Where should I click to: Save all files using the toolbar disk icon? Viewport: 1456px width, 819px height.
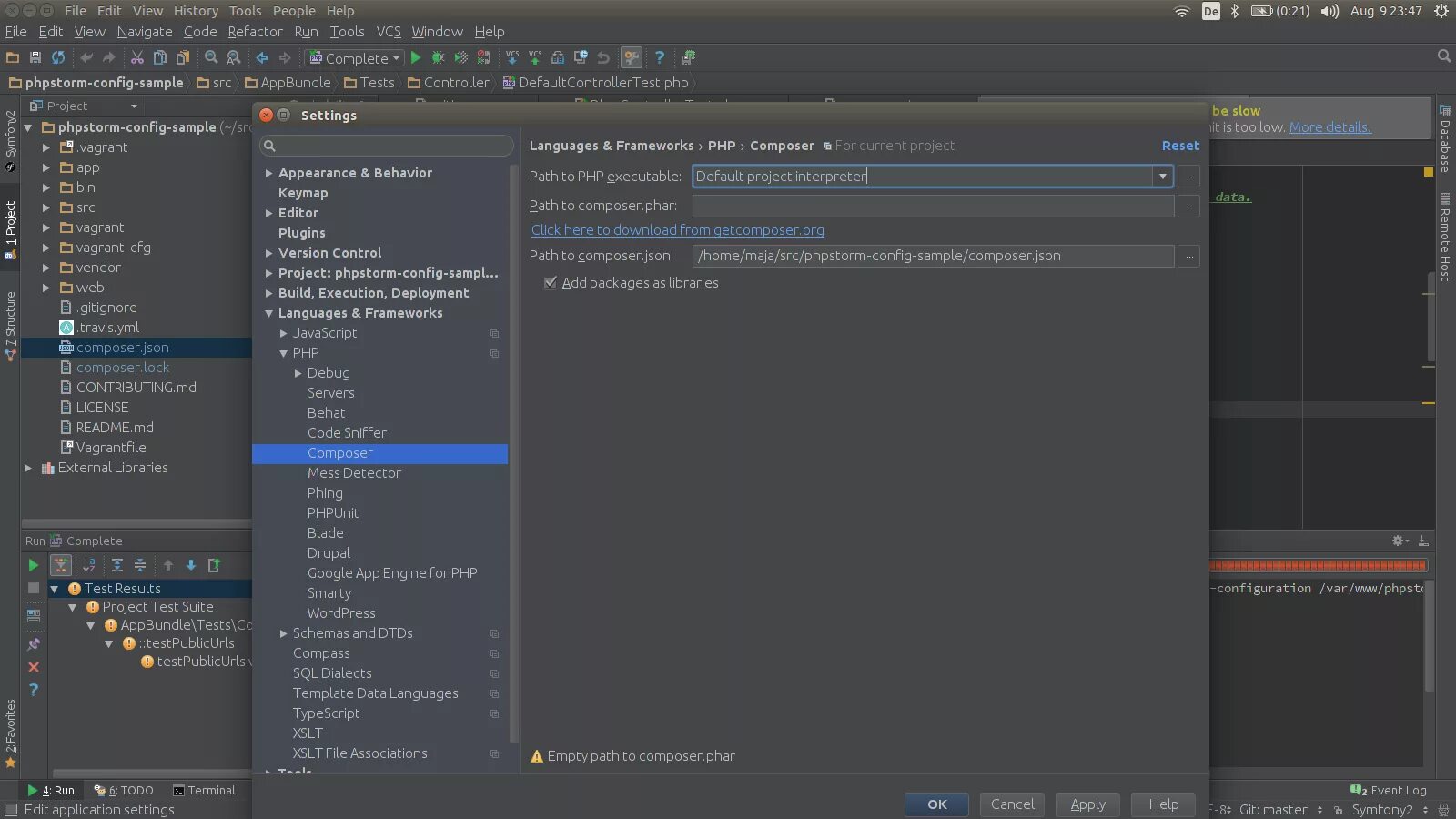tap(35, 57)
